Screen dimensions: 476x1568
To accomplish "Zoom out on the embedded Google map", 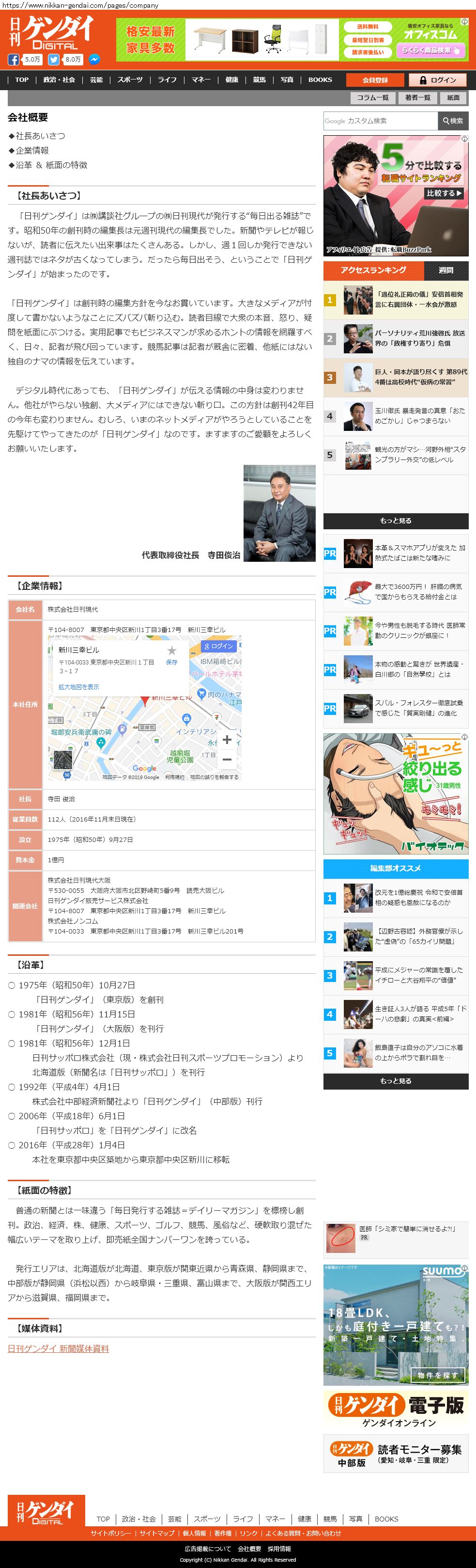I will 227,759.
